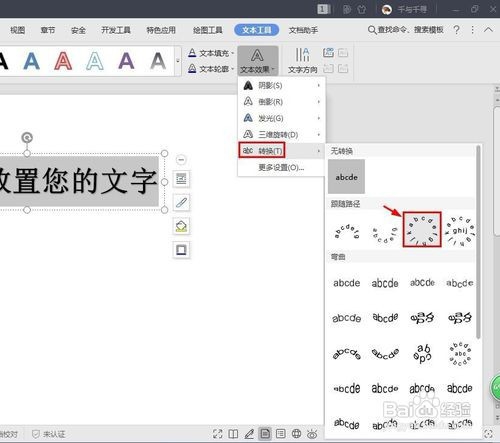The height and width of the screenshot is (443, 500).
Task: Click 更多设置(O)... menu entry
Action: point(281,167)
